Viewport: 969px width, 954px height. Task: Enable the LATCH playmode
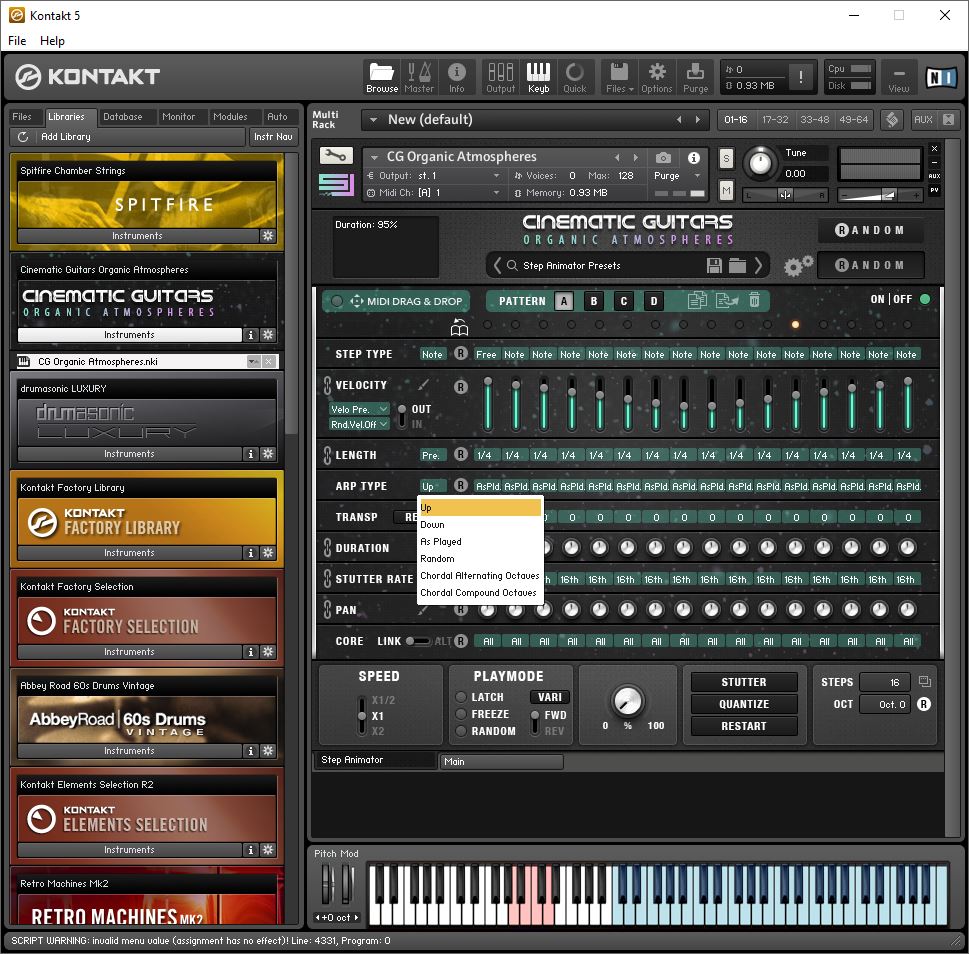[461, 697]
